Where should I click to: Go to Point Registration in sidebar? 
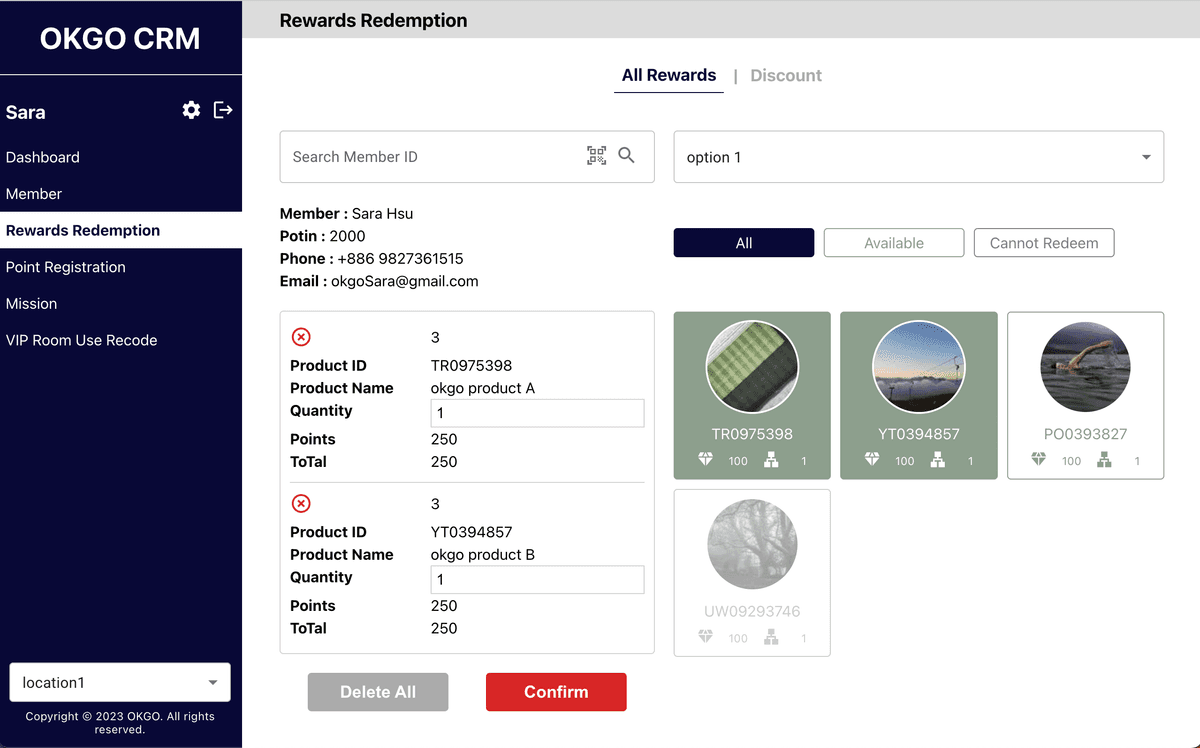[66, 267]
